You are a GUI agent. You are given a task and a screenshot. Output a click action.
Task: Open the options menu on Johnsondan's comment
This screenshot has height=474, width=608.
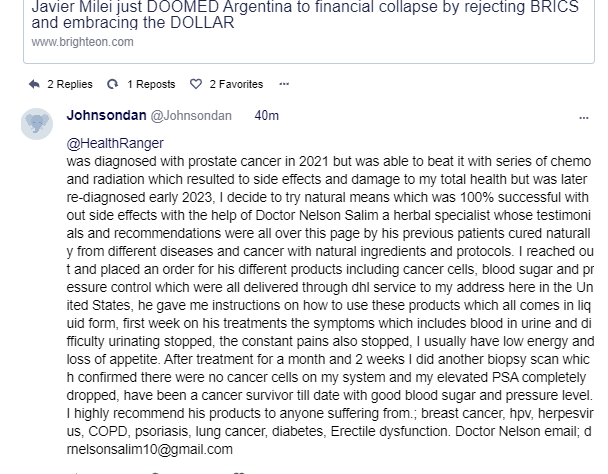click(584, 117)
